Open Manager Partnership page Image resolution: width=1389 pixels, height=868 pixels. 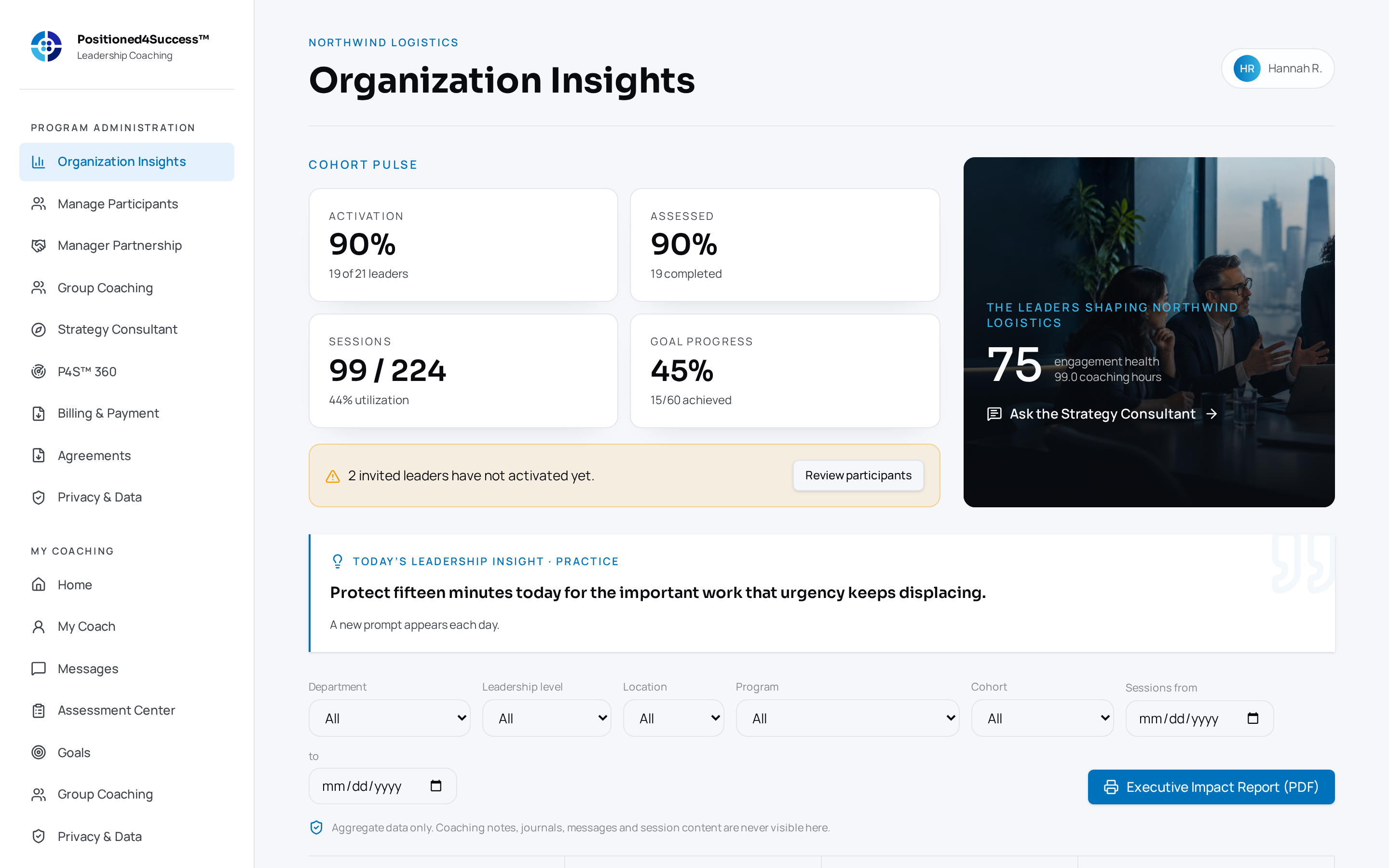pos(126,246)
